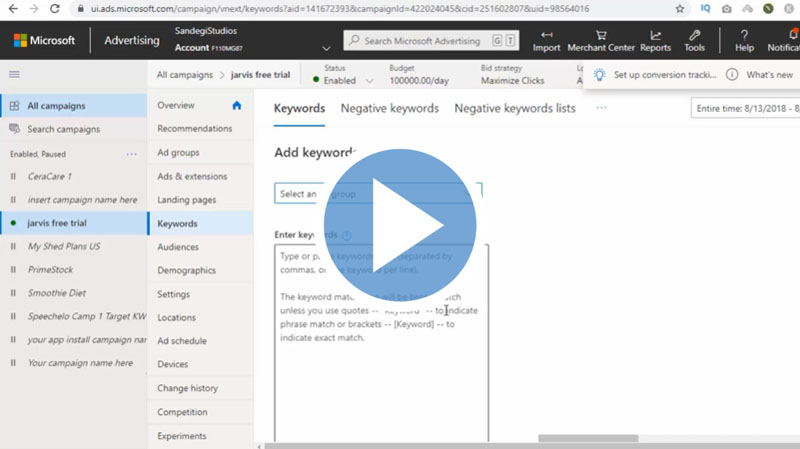Click the camera extension icon

point(727,9)
